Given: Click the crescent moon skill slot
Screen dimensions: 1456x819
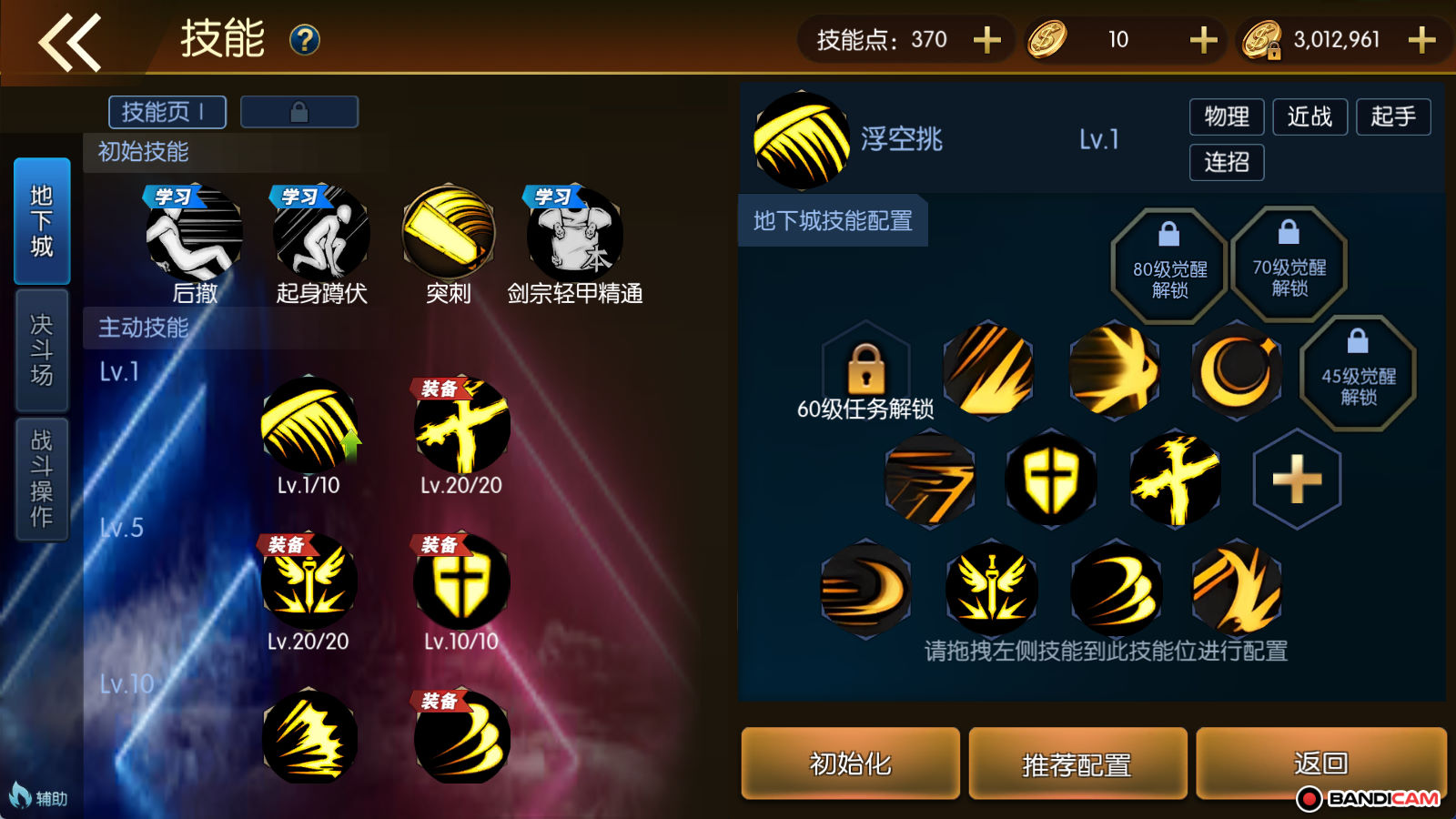Looking at the screenshot, I should (x=1237, y=369).
